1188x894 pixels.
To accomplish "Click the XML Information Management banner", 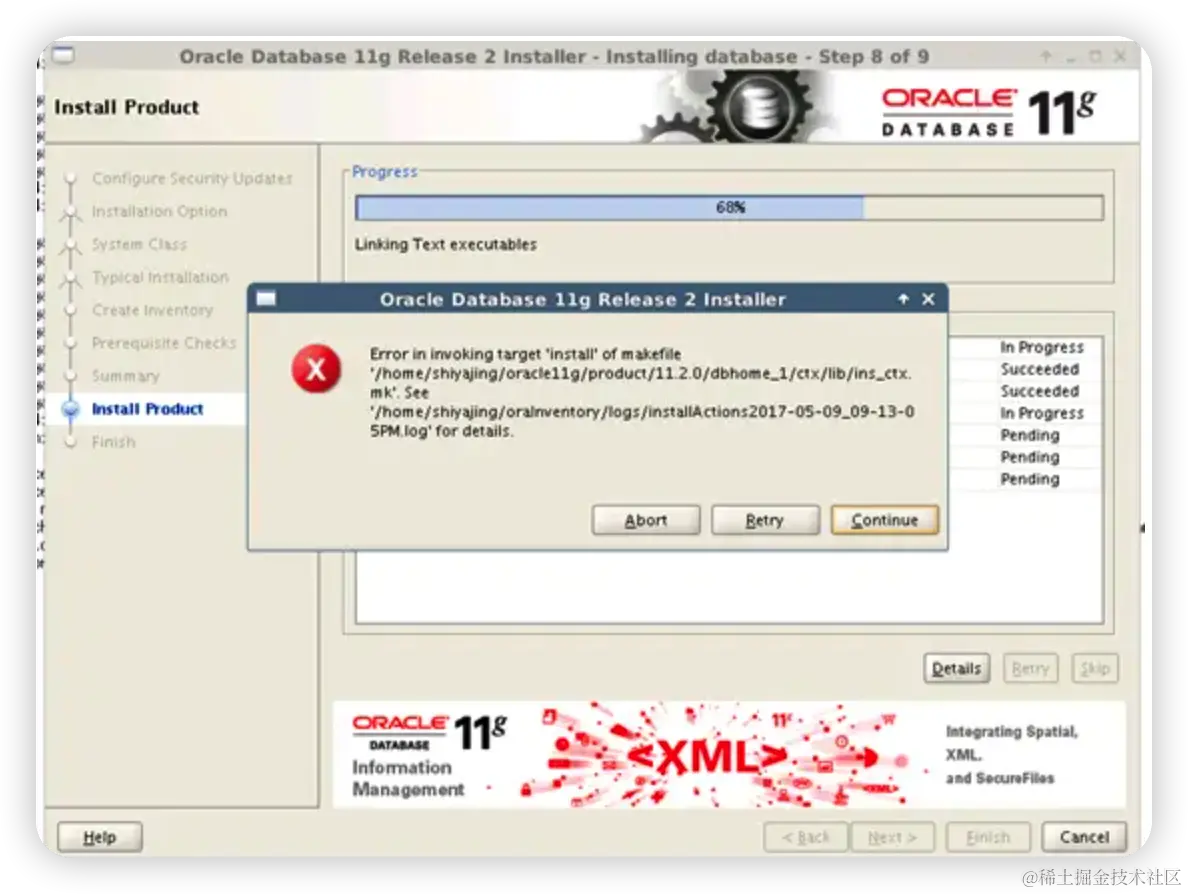I will click(x=729, y=755).
